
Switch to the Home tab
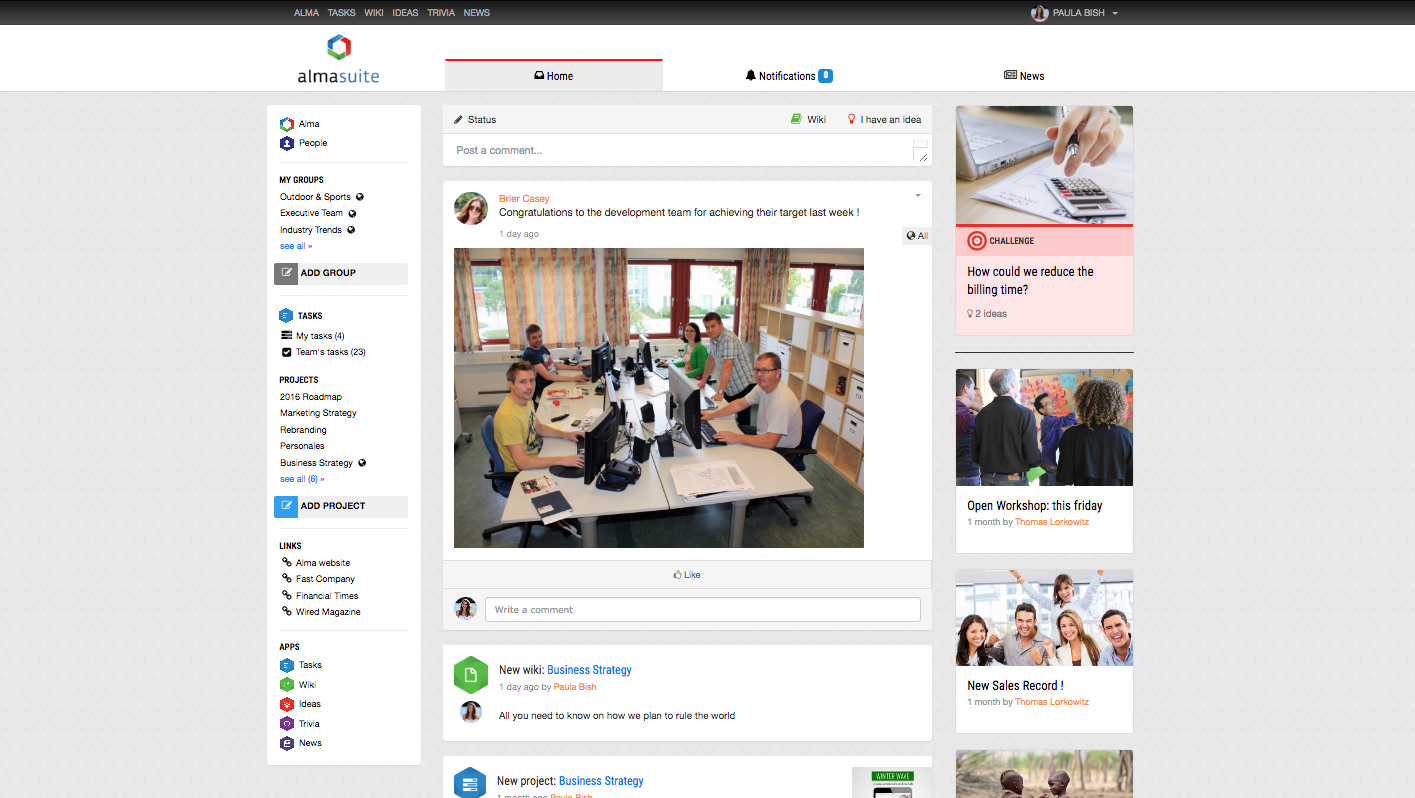pyautogui.click(x=554, y=76)
